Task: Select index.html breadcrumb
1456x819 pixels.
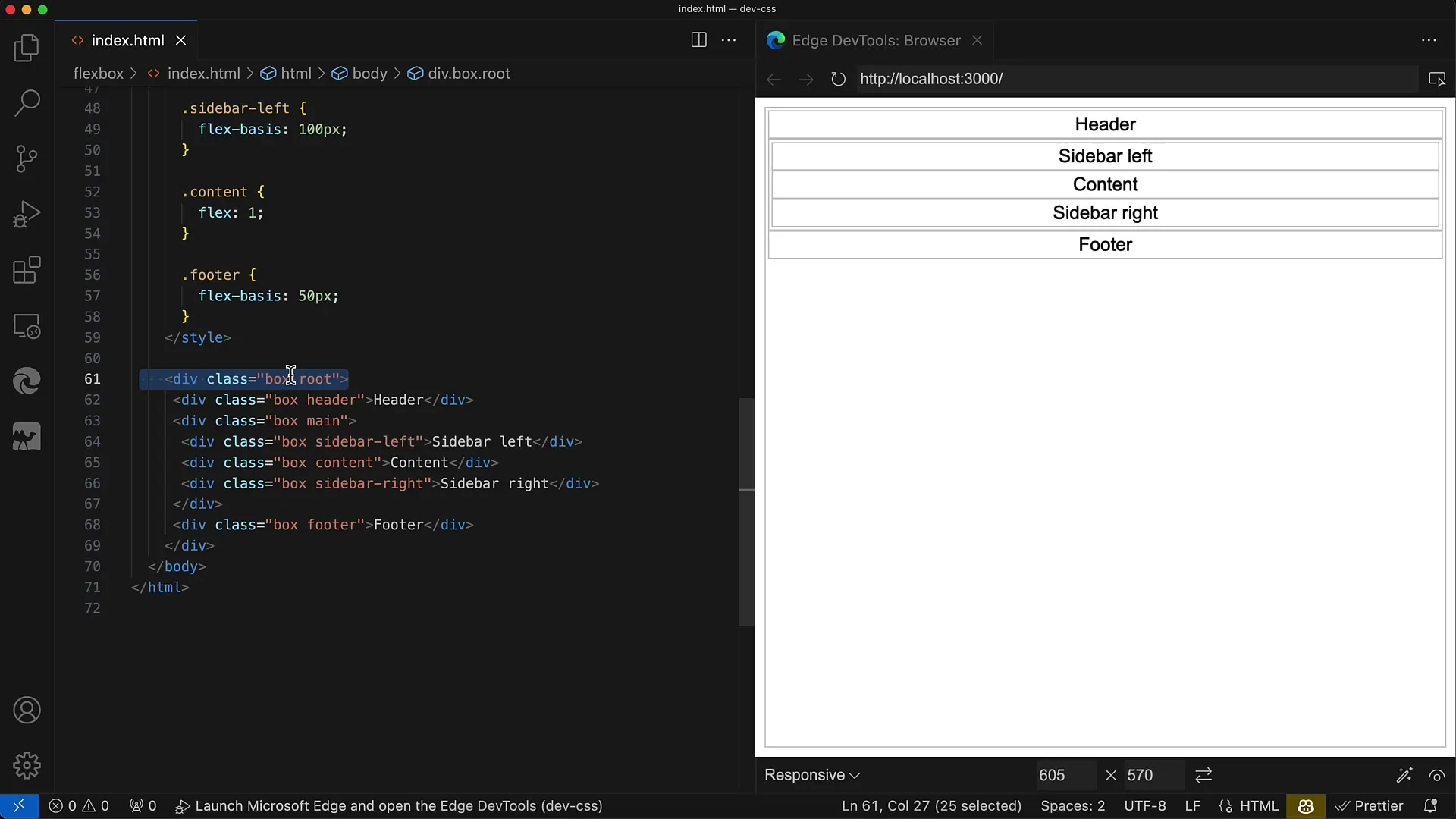Action: click(x=203, y=74)
